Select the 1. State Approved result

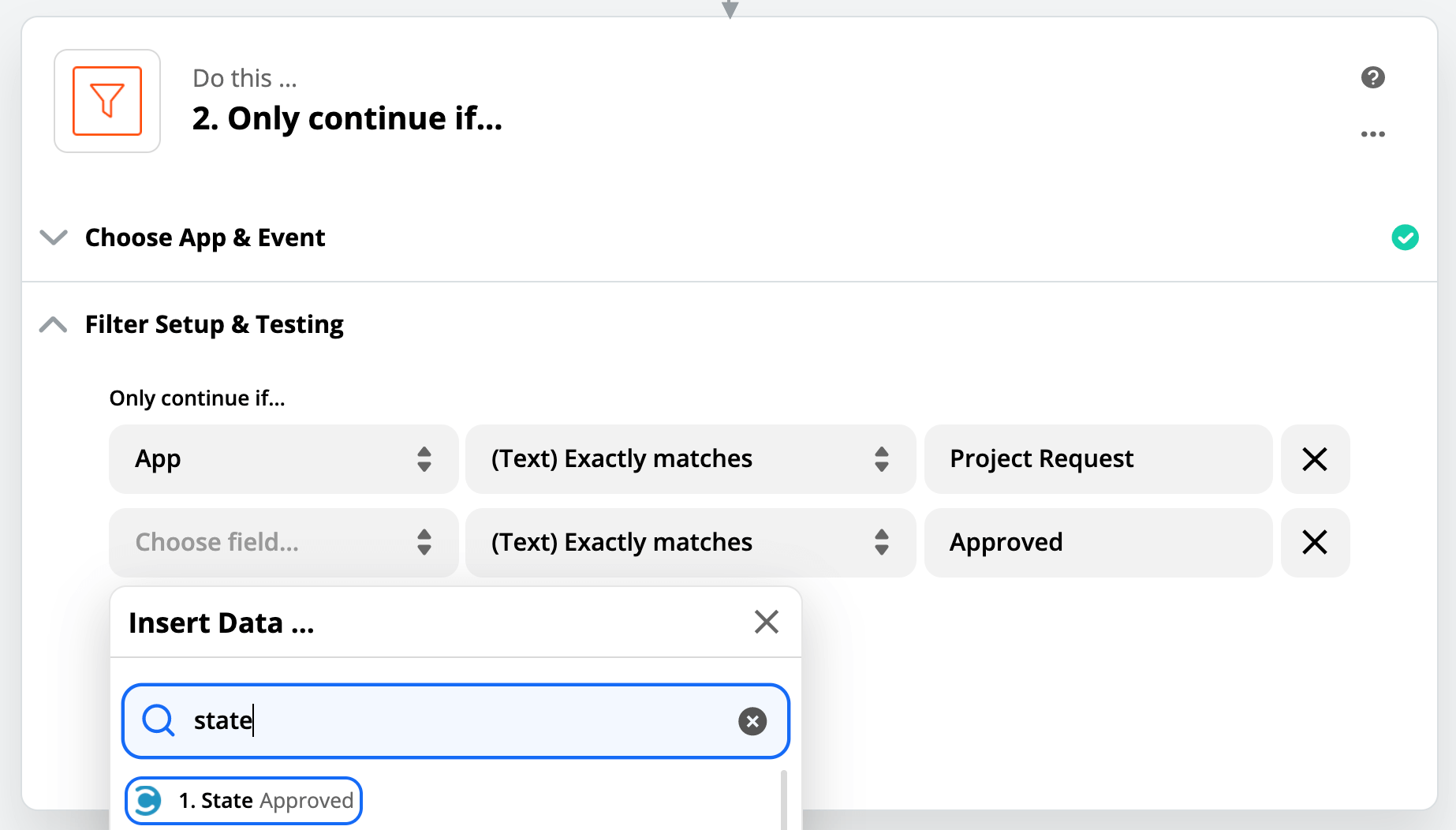(x=244, y=801)
